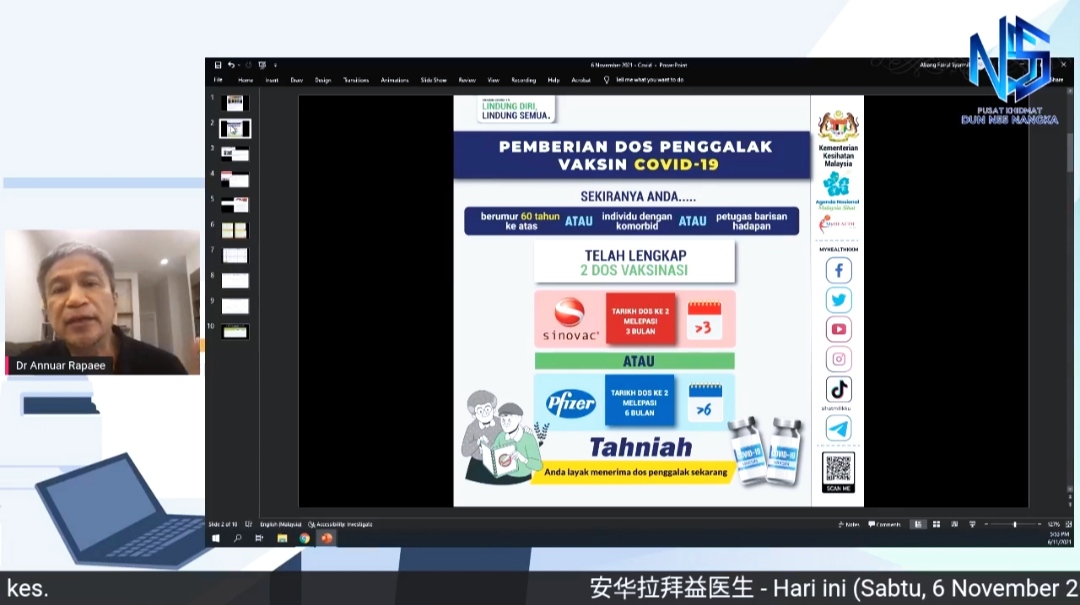Open the Slide Show ribbon tab
This screenshot has width=1080, height=605.
433,80
